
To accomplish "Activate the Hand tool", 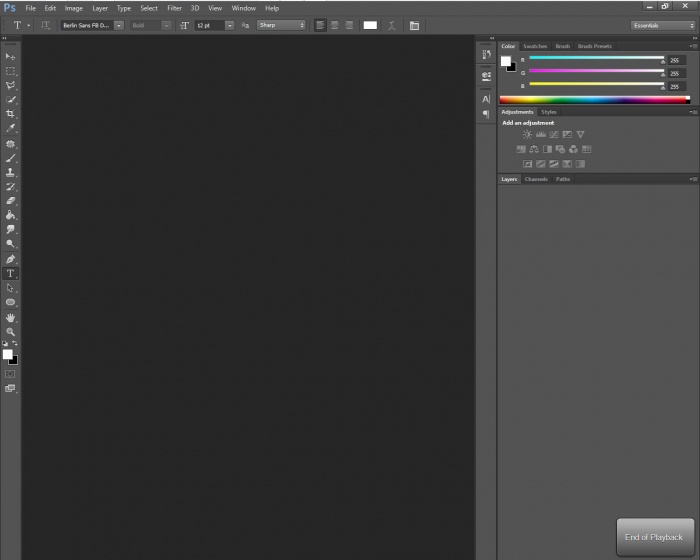I will click(x=11, y=317).
